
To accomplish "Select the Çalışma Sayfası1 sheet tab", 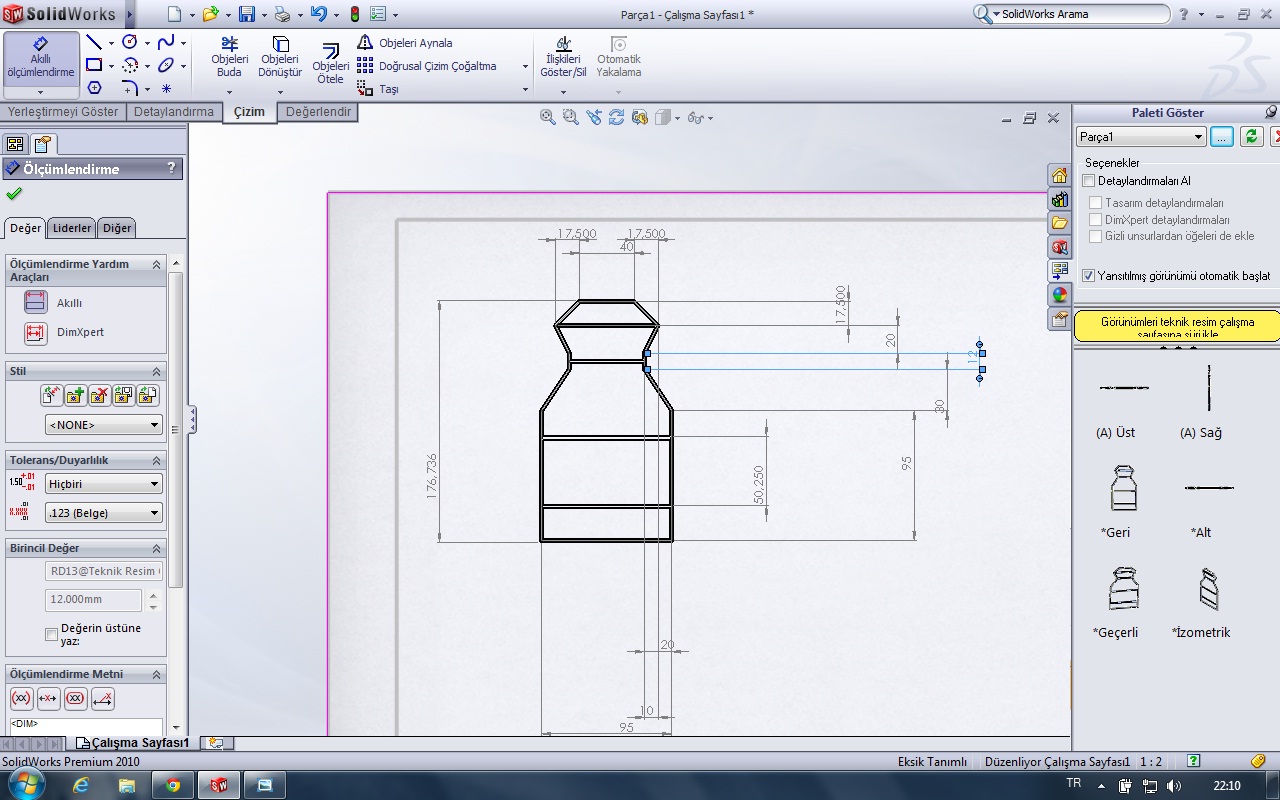I will point(133,743).
